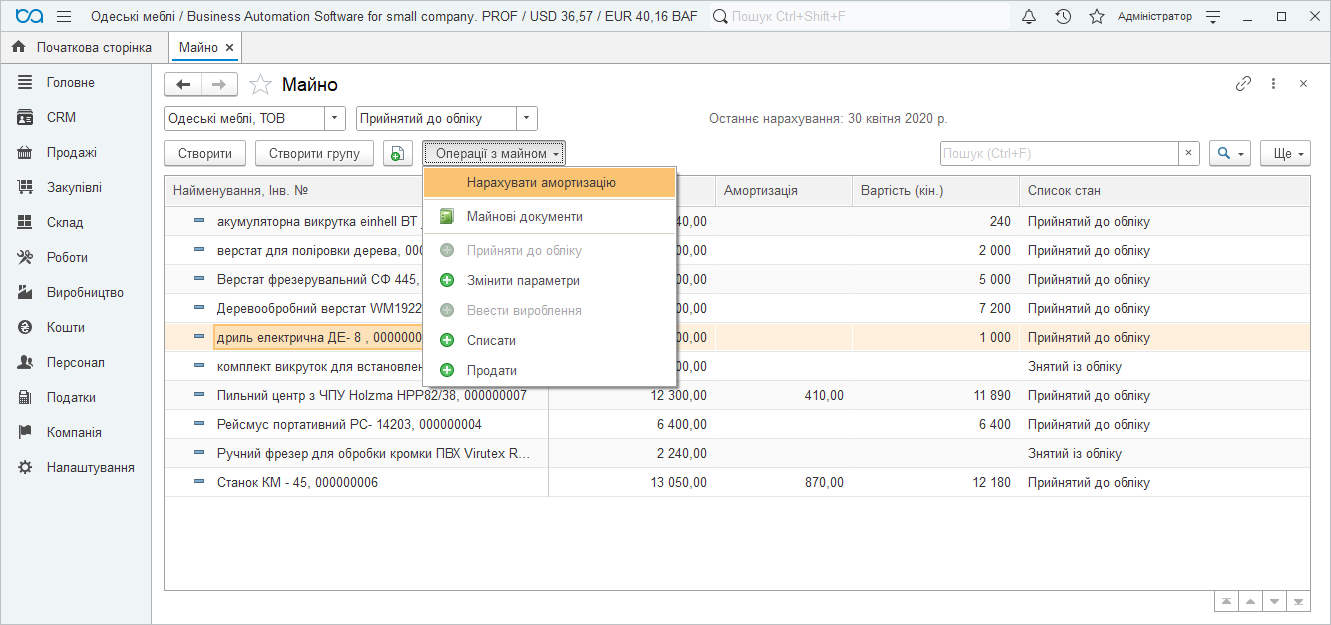Add the Майно page to favorites
Image resolution: width=1331 pixels, height=625 pixels.
coord(260,85)
